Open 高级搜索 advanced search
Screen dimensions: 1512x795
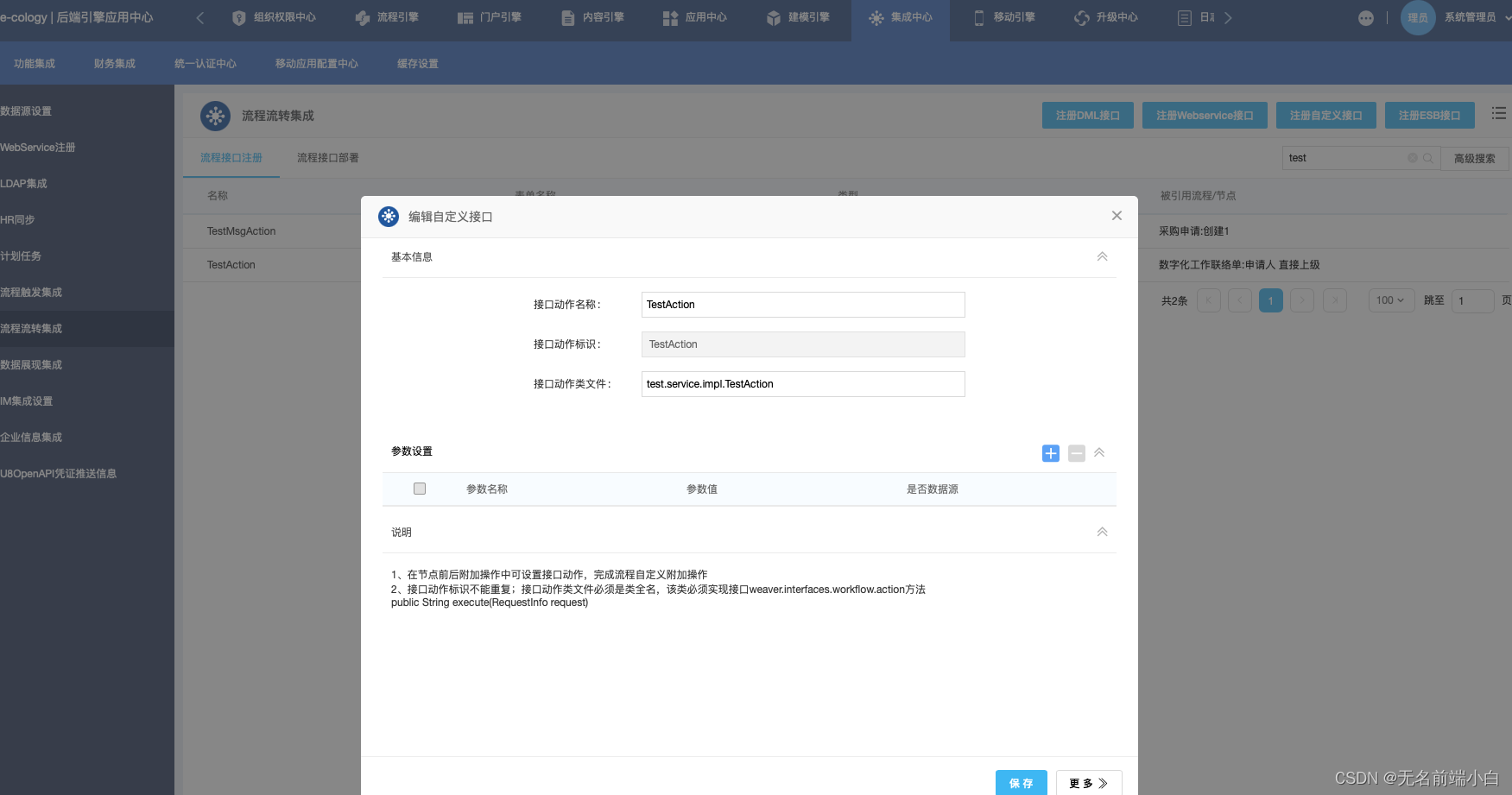pyautogui.click(x=1474, y=158)
